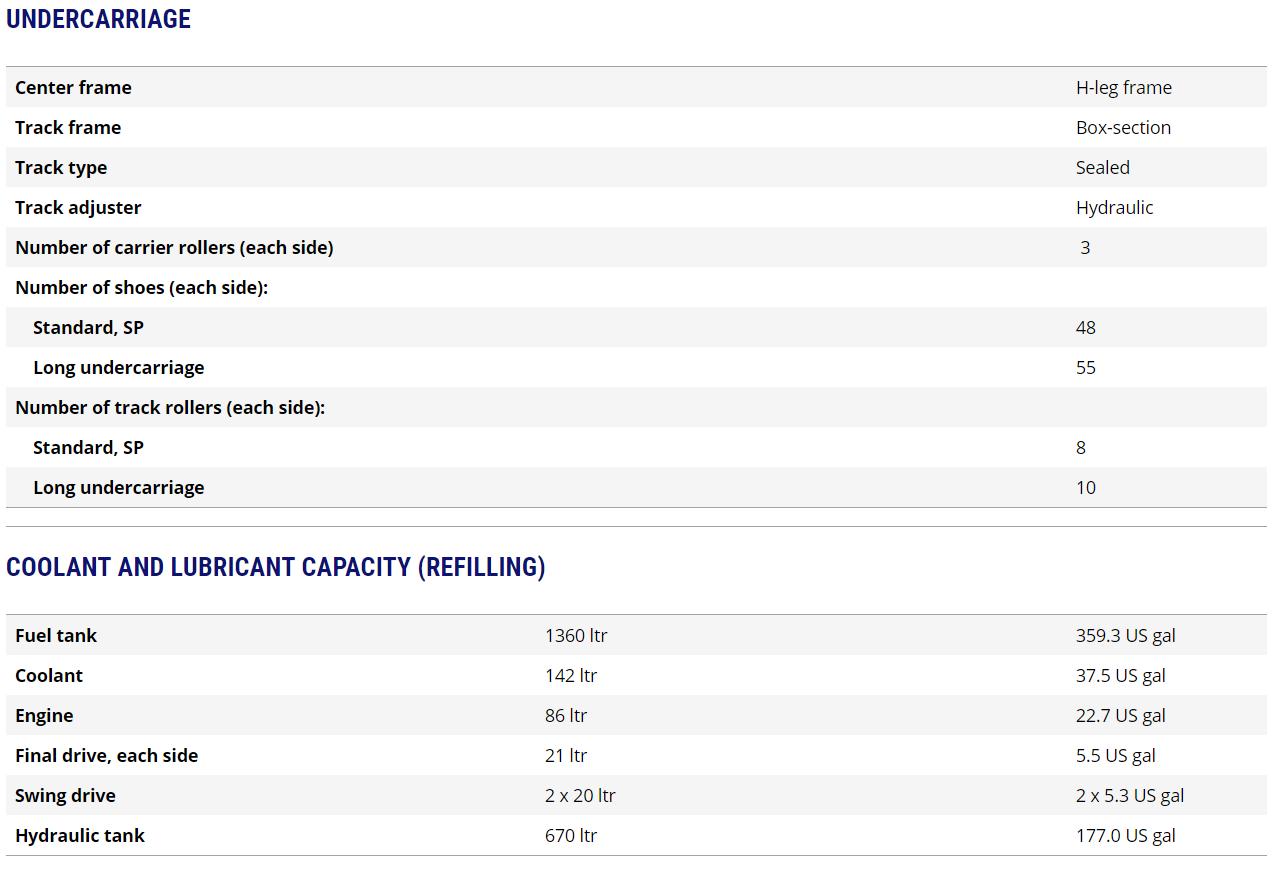This screenshot has height=873, width=1267.
Task: Click the 177.0 US gal hydraulic tank value
Action: (x=1125, y=835)
